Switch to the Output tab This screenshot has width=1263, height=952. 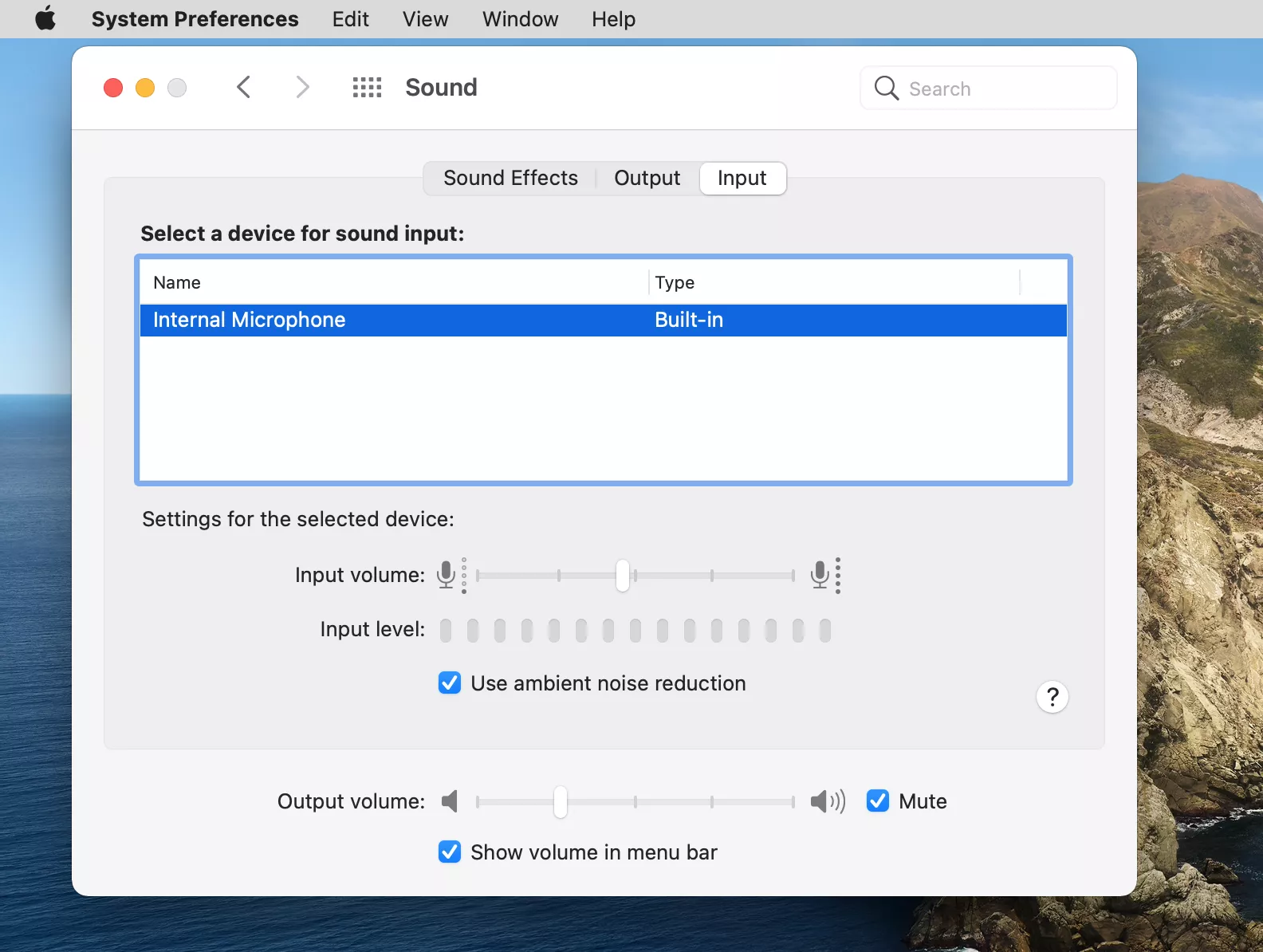coord(647,178)
